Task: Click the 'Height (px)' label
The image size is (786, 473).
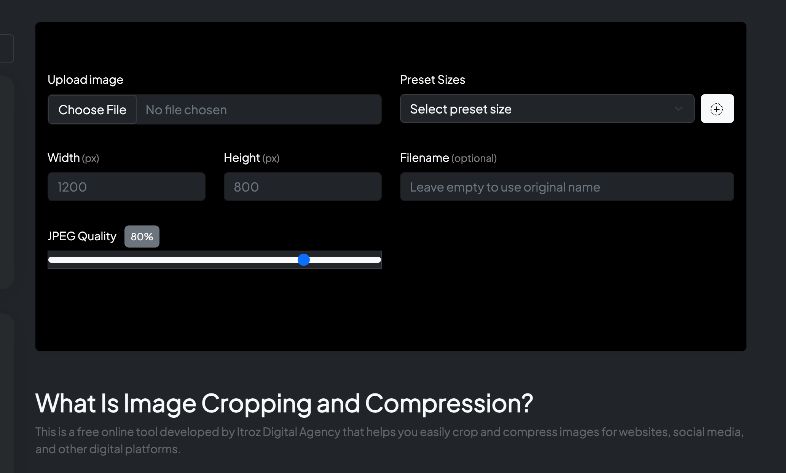Action: (251, 158)
